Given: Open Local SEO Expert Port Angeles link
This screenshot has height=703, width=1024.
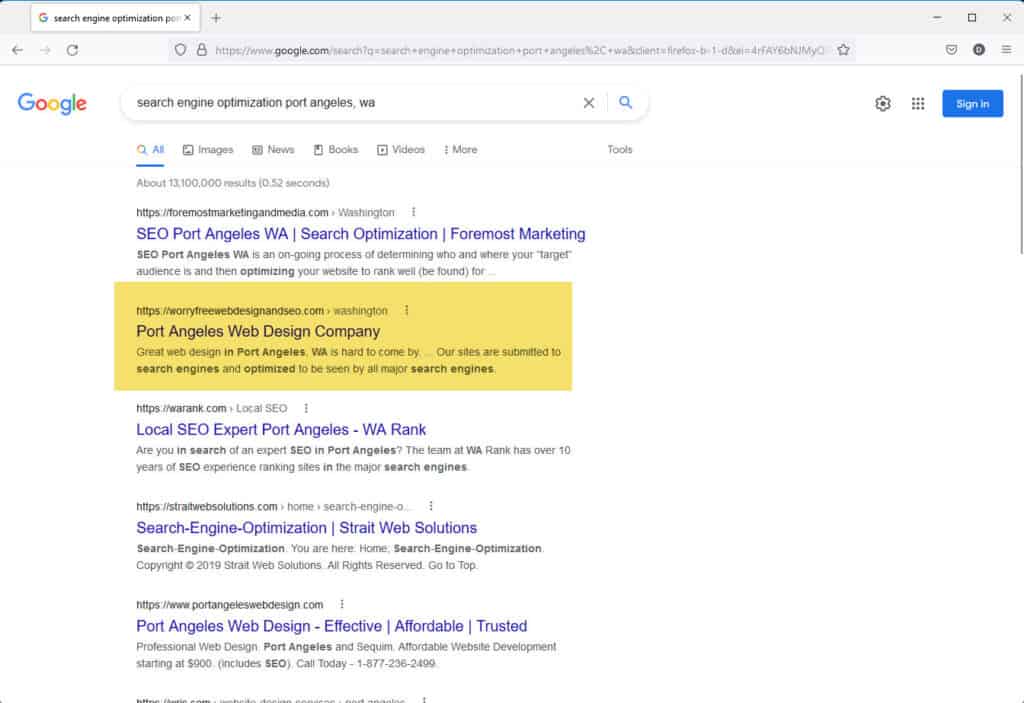Looking at the screenshot, I should (281, 429).
